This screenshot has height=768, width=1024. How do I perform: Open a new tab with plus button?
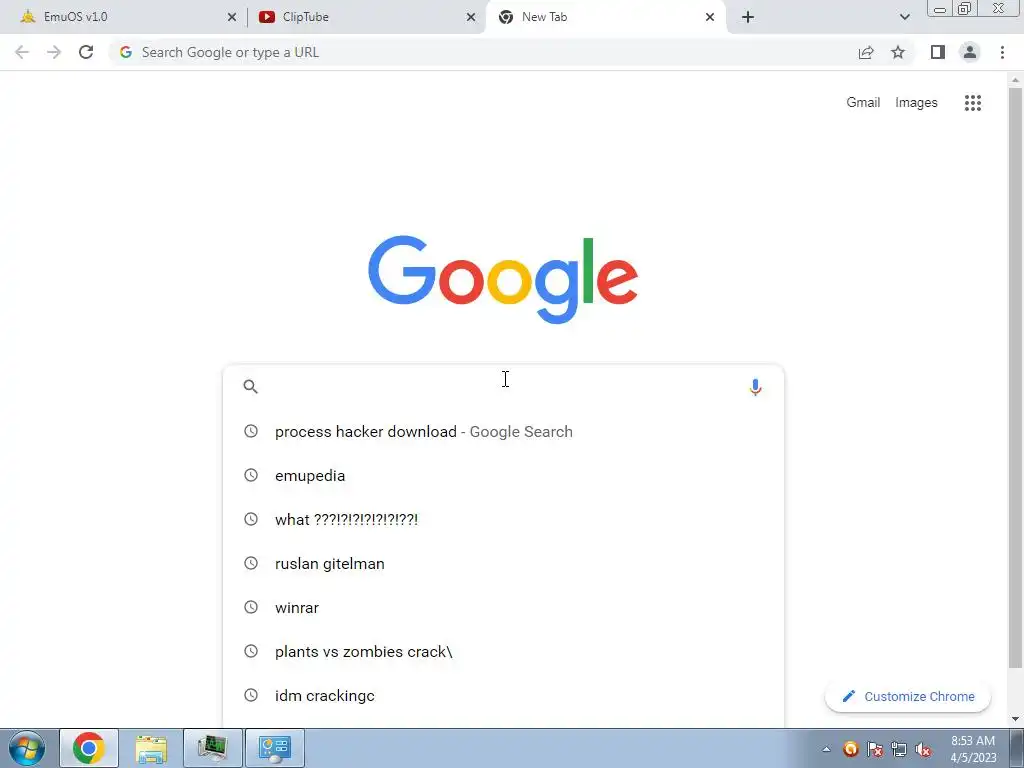click(748, 17)
